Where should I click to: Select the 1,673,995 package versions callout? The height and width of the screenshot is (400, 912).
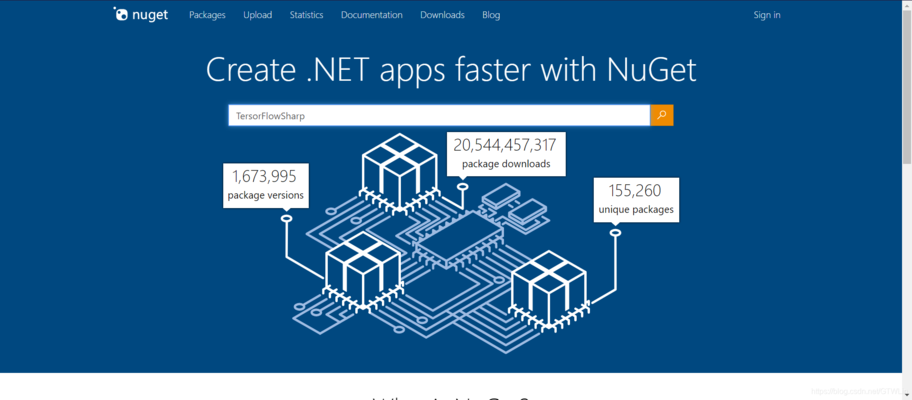(265, 185)
